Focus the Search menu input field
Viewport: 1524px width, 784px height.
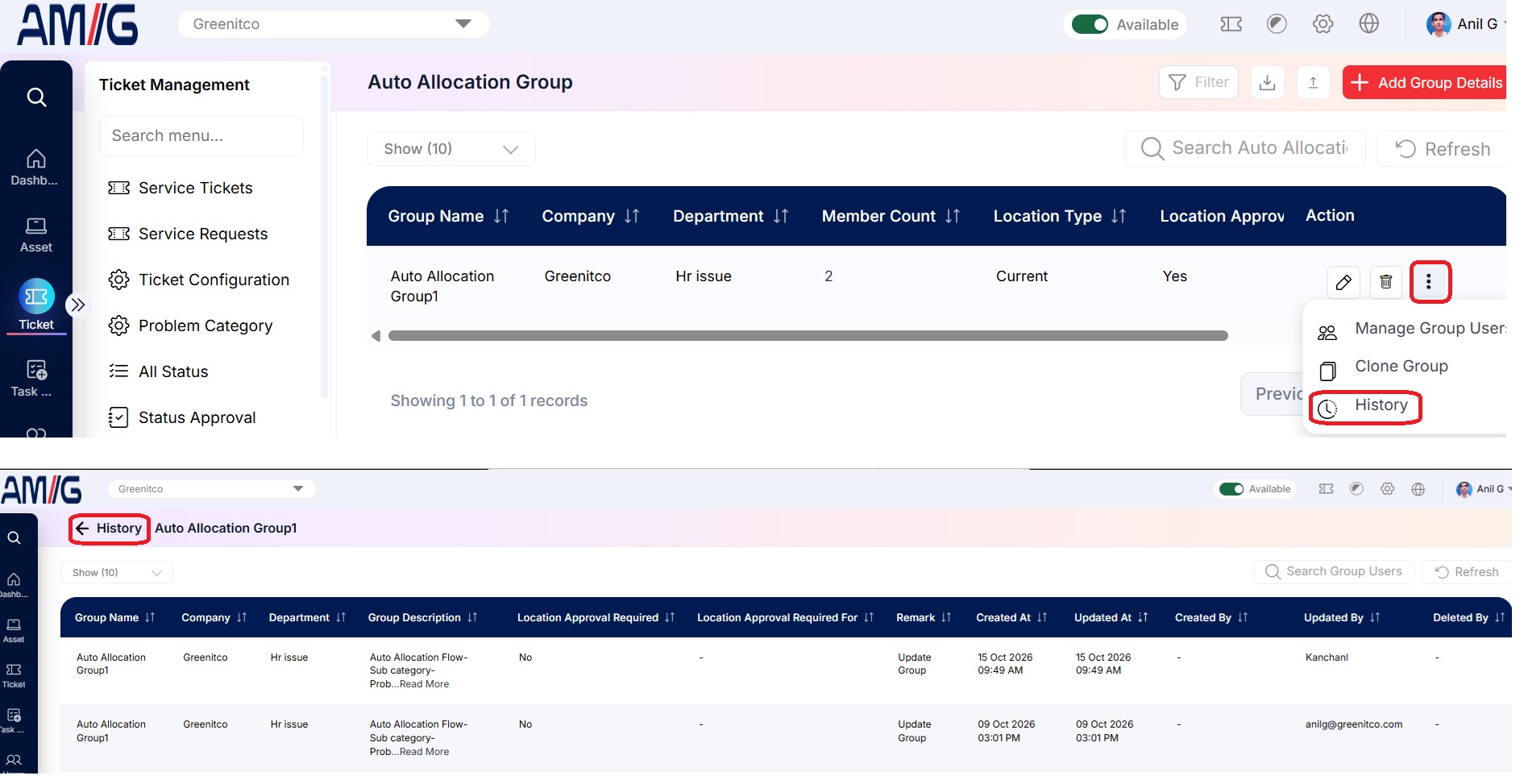[201, 136]
